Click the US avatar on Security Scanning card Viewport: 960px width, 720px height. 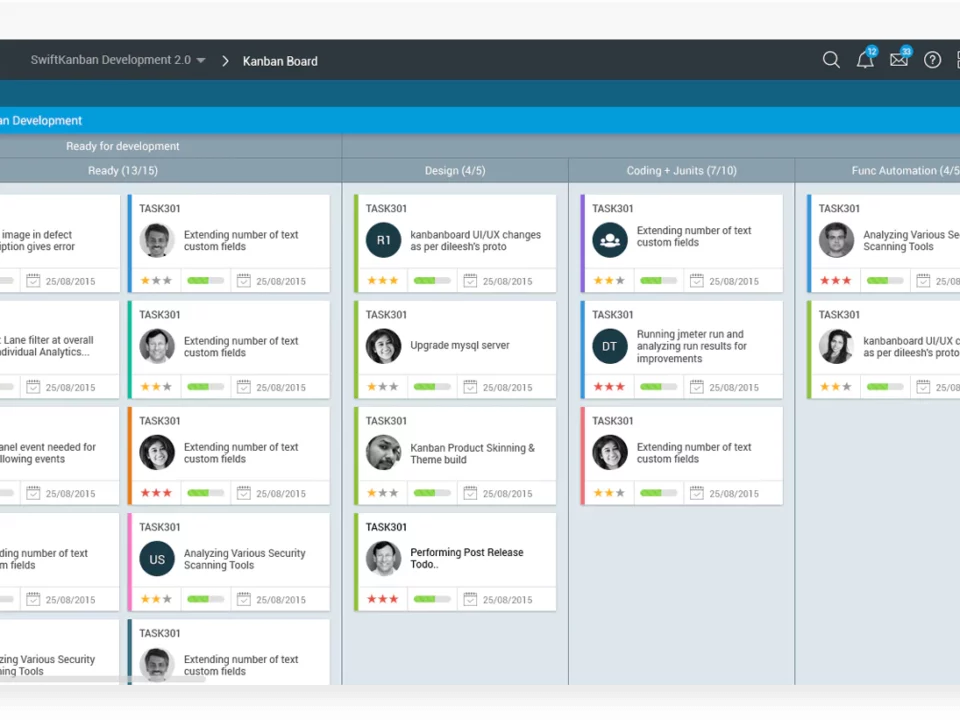pos(157,559)
